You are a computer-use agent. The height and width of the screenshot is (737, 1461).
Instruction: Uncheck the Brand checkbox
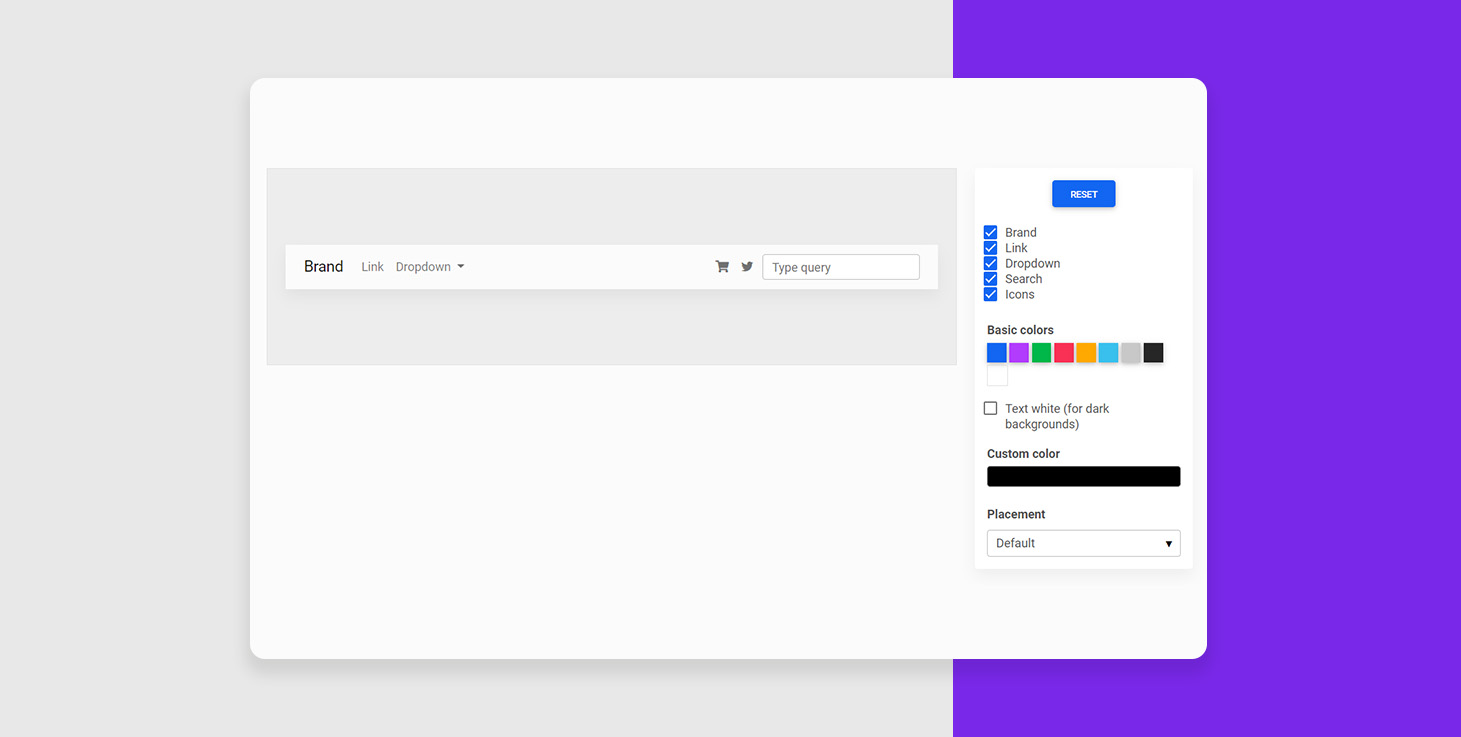(991, 232)
